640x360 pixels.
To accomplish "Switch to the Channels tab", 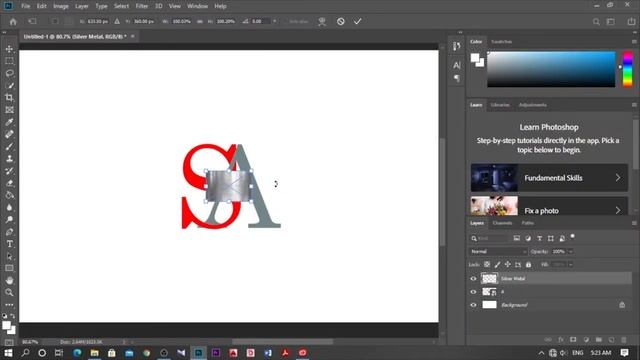I will tap(502, 223).
